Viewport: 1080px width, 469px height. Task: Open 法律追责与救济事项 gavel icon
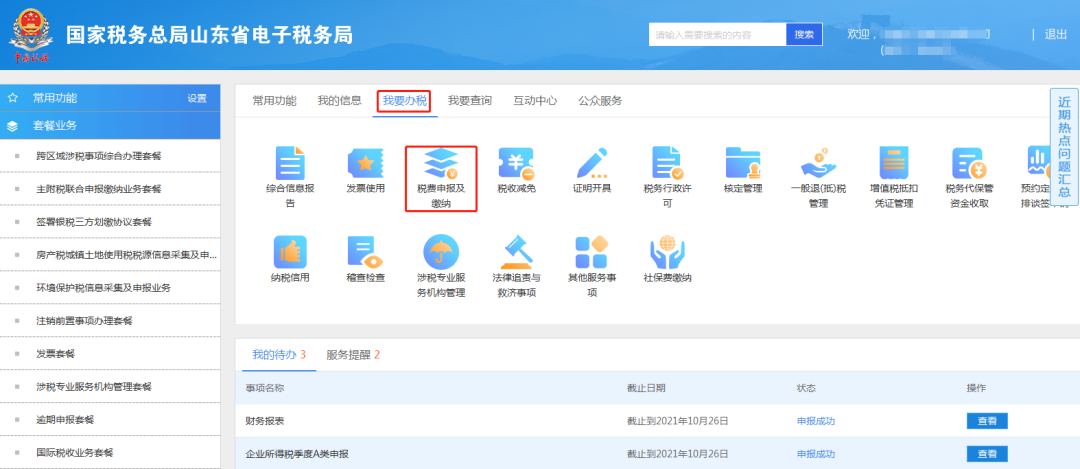click(x=517, y=252)
